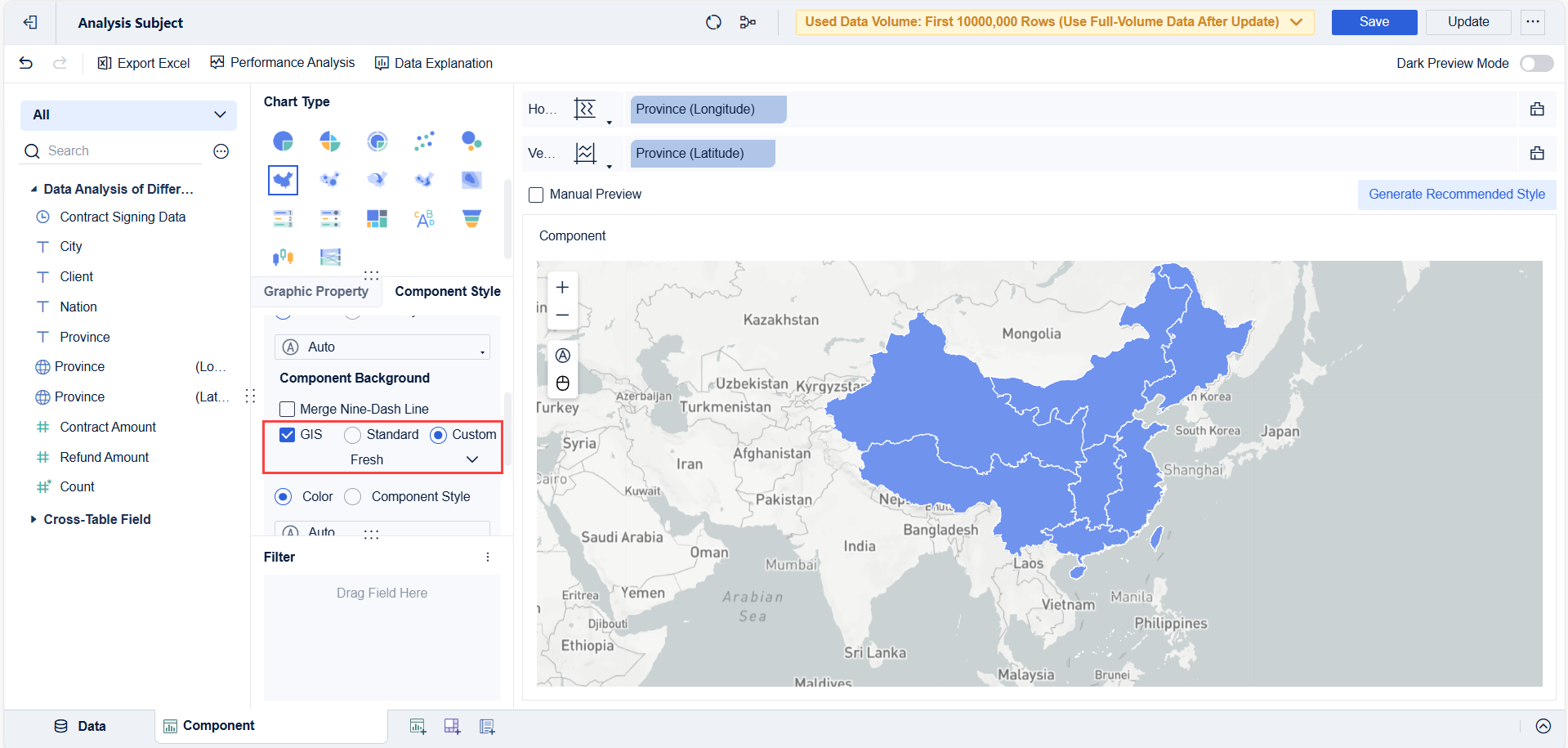This screenshot has width=1568, height=748.
Task: Toggle Dark Preview Mode switch
Action: 1536,63
